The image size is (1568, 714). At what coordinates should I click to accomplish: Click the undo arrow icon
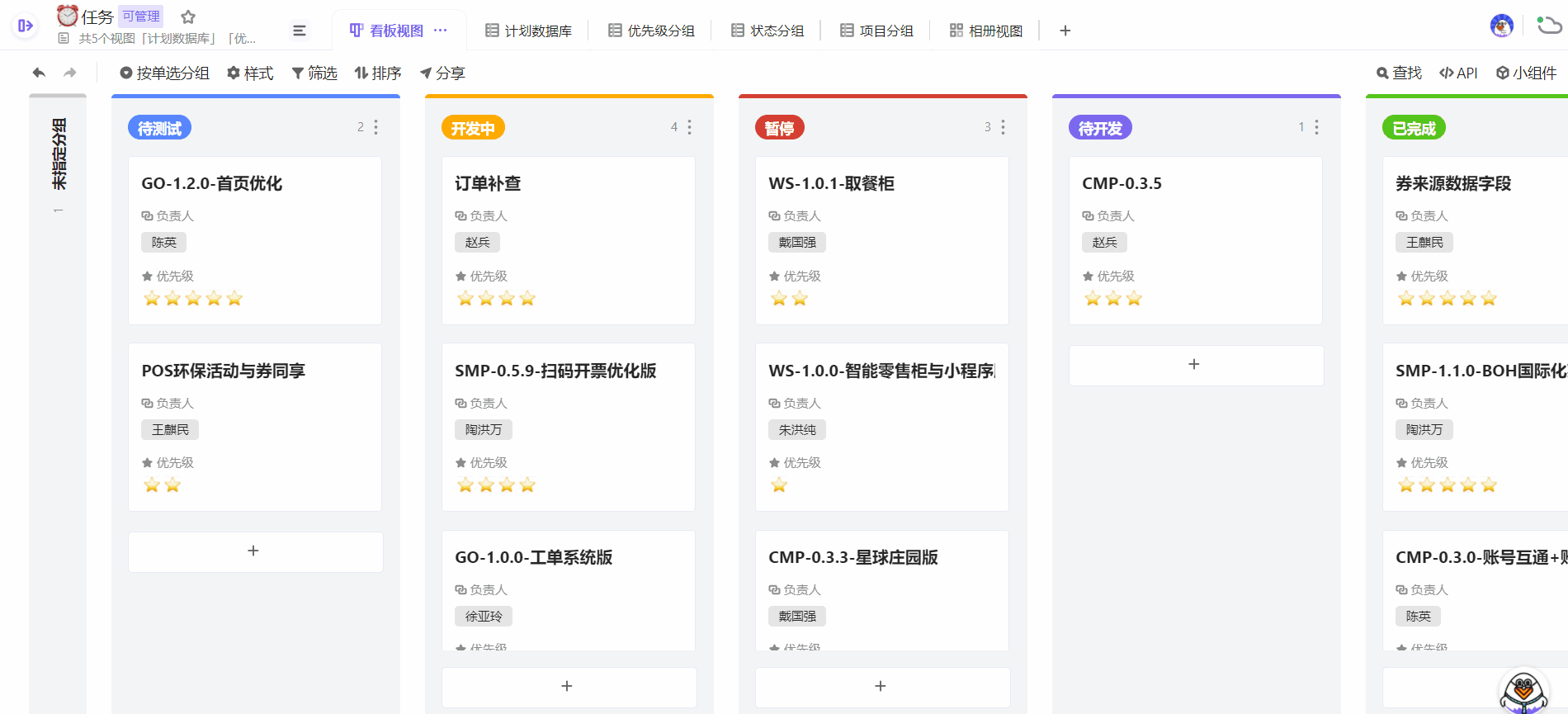click(39, 73)
